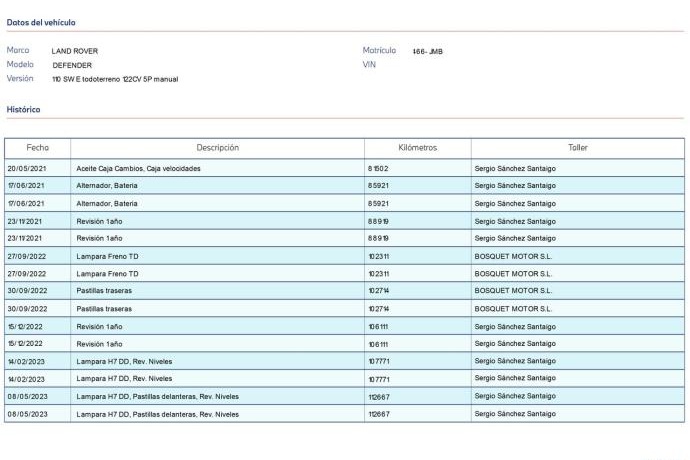Select the workshop name in the 20/05/2021 row
The height and width of the screenshot is (460, 690).
click(514, 169)
